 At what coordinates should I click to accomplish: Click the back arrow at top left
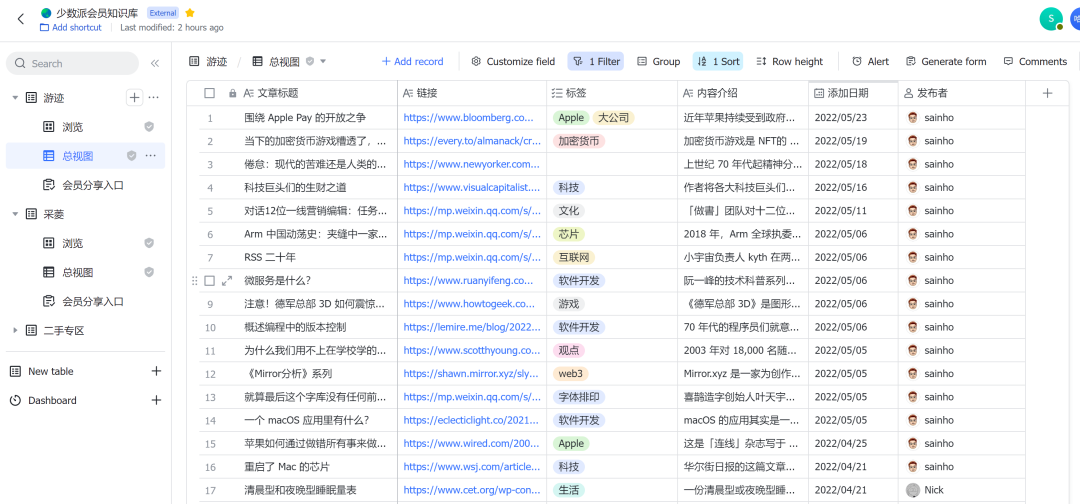(x=20, y=19)
